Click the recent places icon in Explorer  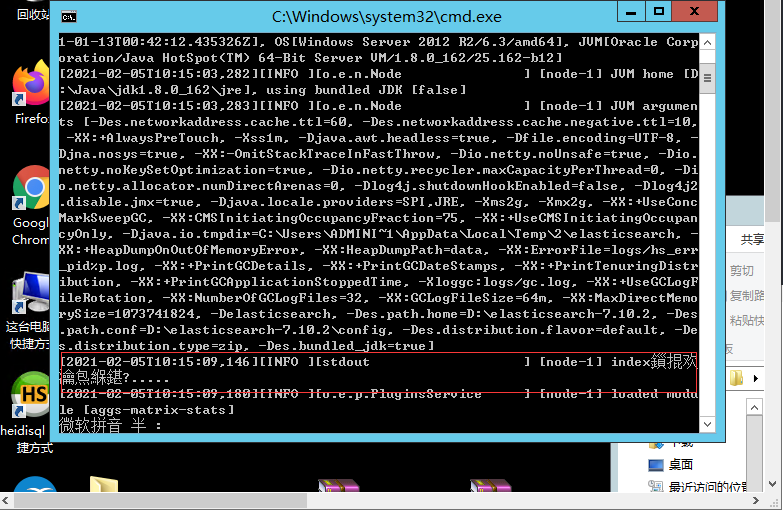tap(656, 486)
